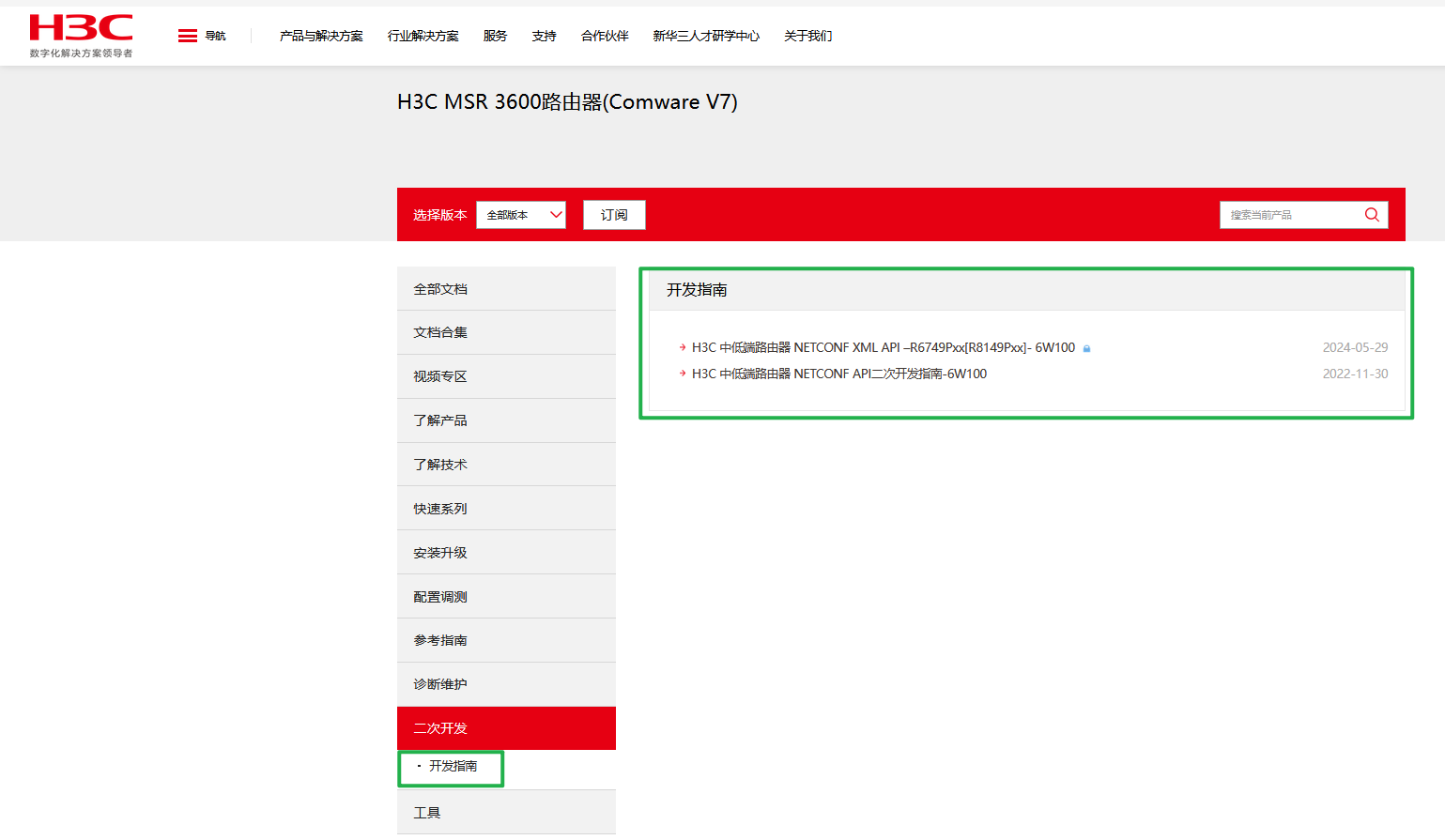1445x840 pixels.
Task: Select 了解产品 in the sidebar
Action: click(506, 420)
